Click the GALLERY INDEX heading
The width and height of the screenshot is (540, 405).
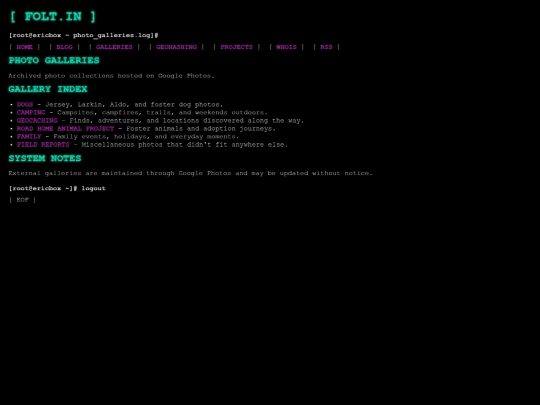click(x=48, y=89)
